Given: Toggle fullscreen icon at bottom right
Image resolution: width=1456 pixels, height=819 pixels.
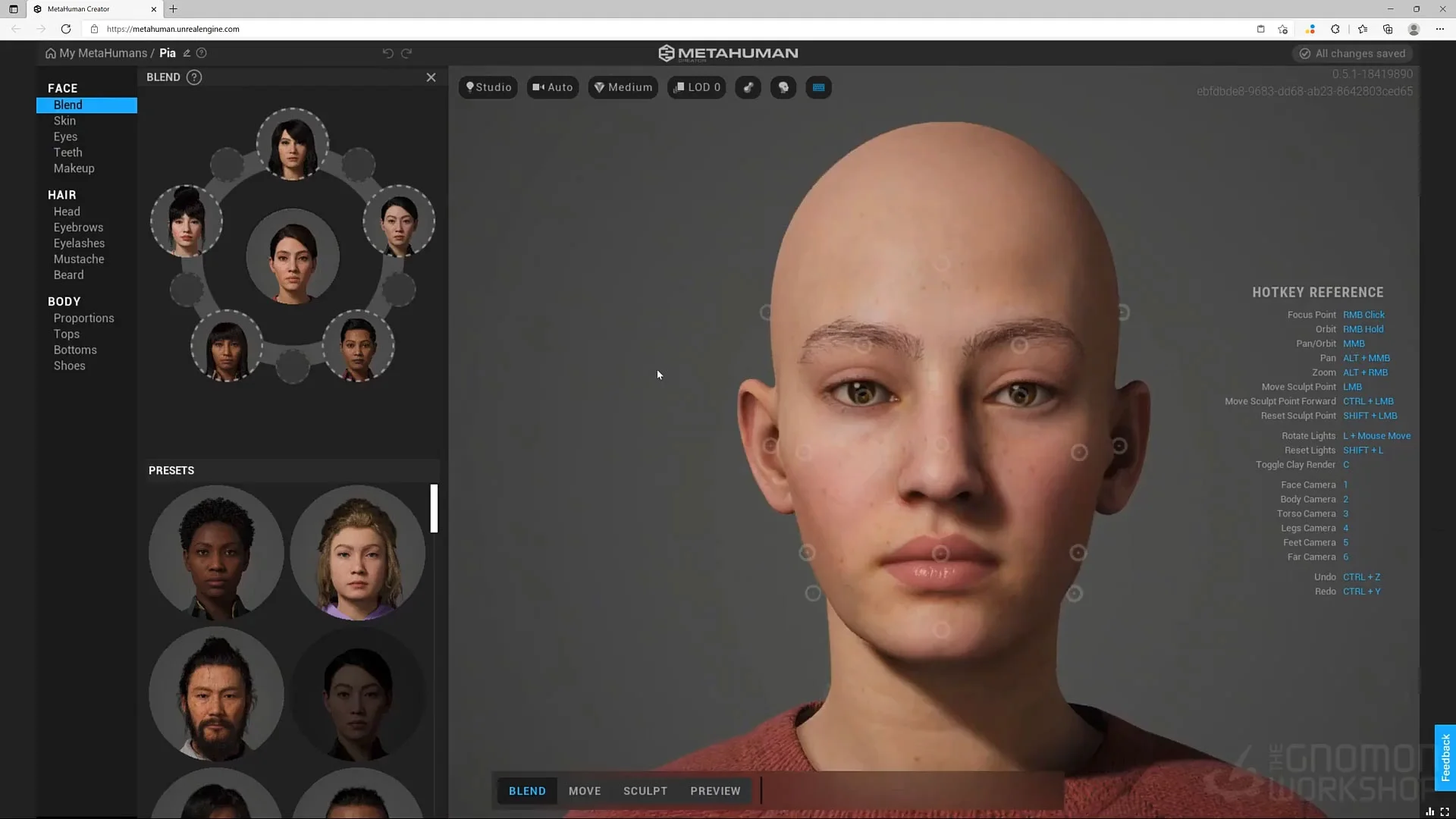Looking at the screenshot, I should point(1445,811).
